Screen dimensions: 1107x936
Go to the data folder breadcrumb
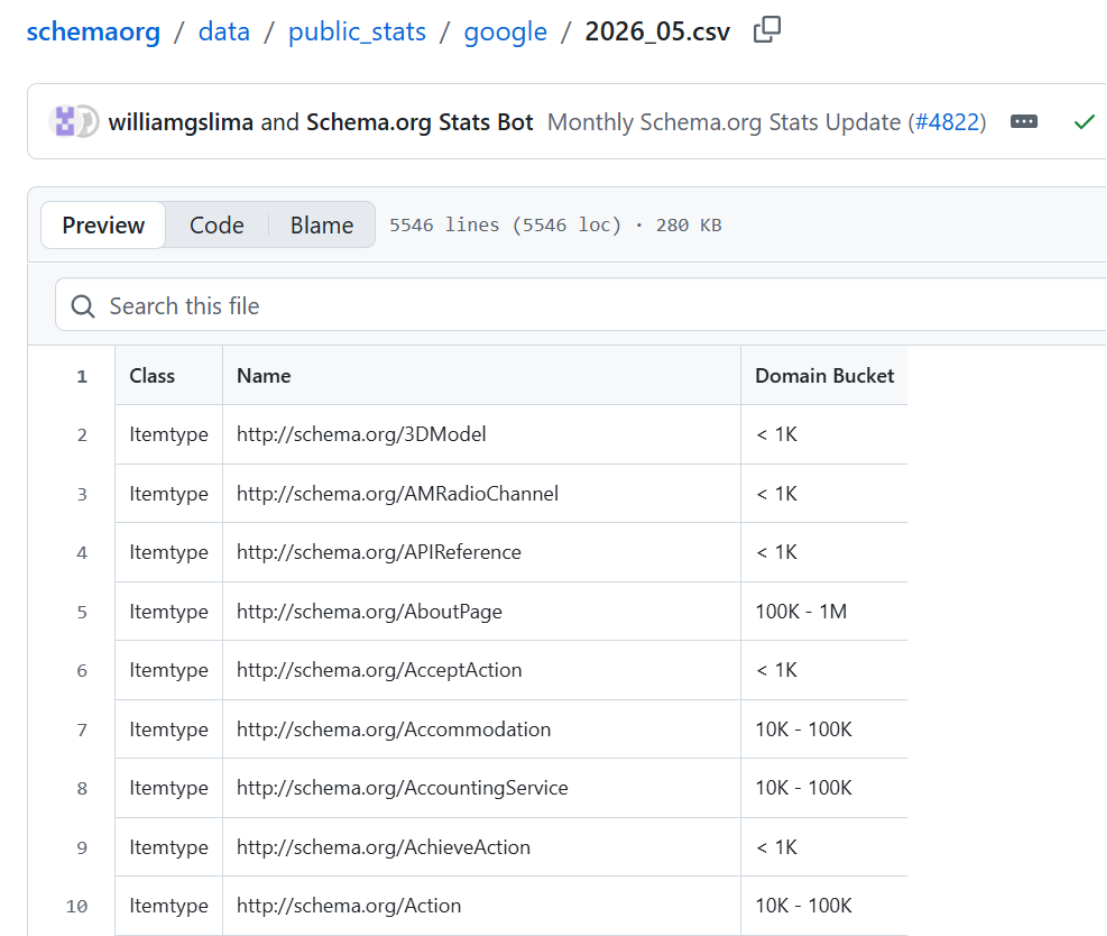[225, 32]
